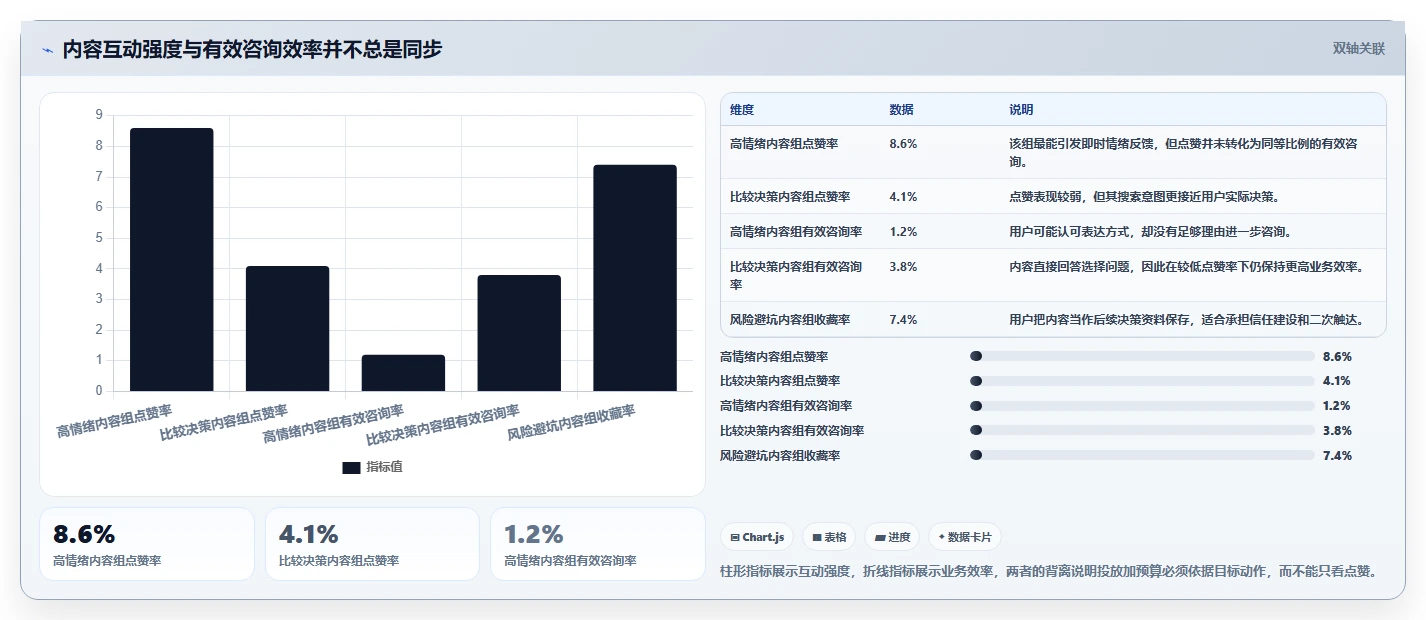Open the 8.6% 高情绪内容组点赞率 stat card
Viewport: 1426px width, 620px height.
tap(147, 544)
